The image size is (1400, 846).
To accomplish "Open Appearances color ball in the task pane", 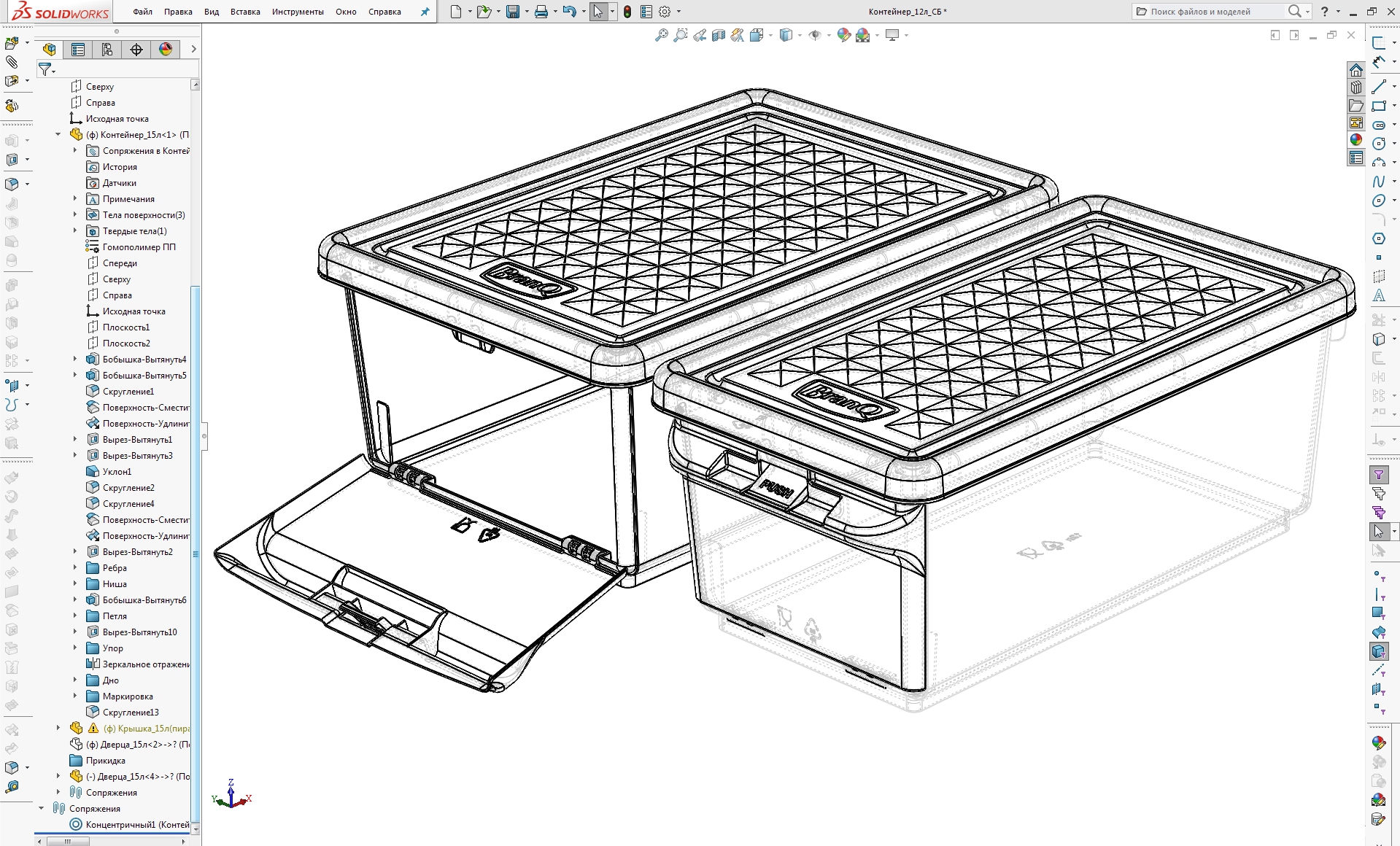I will pyautogui.click(x=1356, y=140).
